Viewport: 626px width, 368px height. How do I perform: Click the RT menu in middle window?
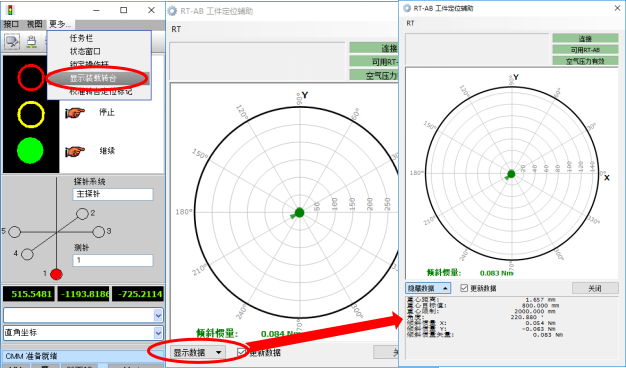[176, 29]
